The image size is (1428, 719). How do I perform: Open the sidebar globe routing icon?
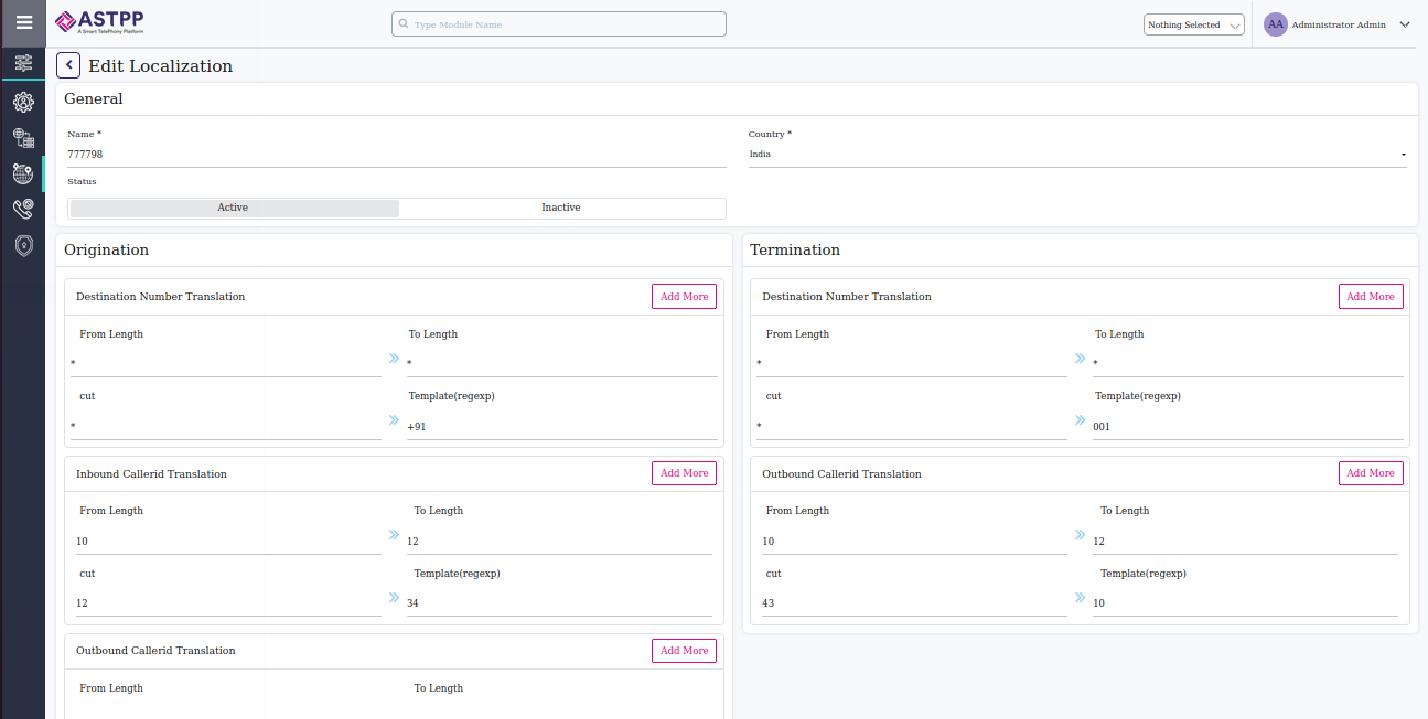click(23, 173)
